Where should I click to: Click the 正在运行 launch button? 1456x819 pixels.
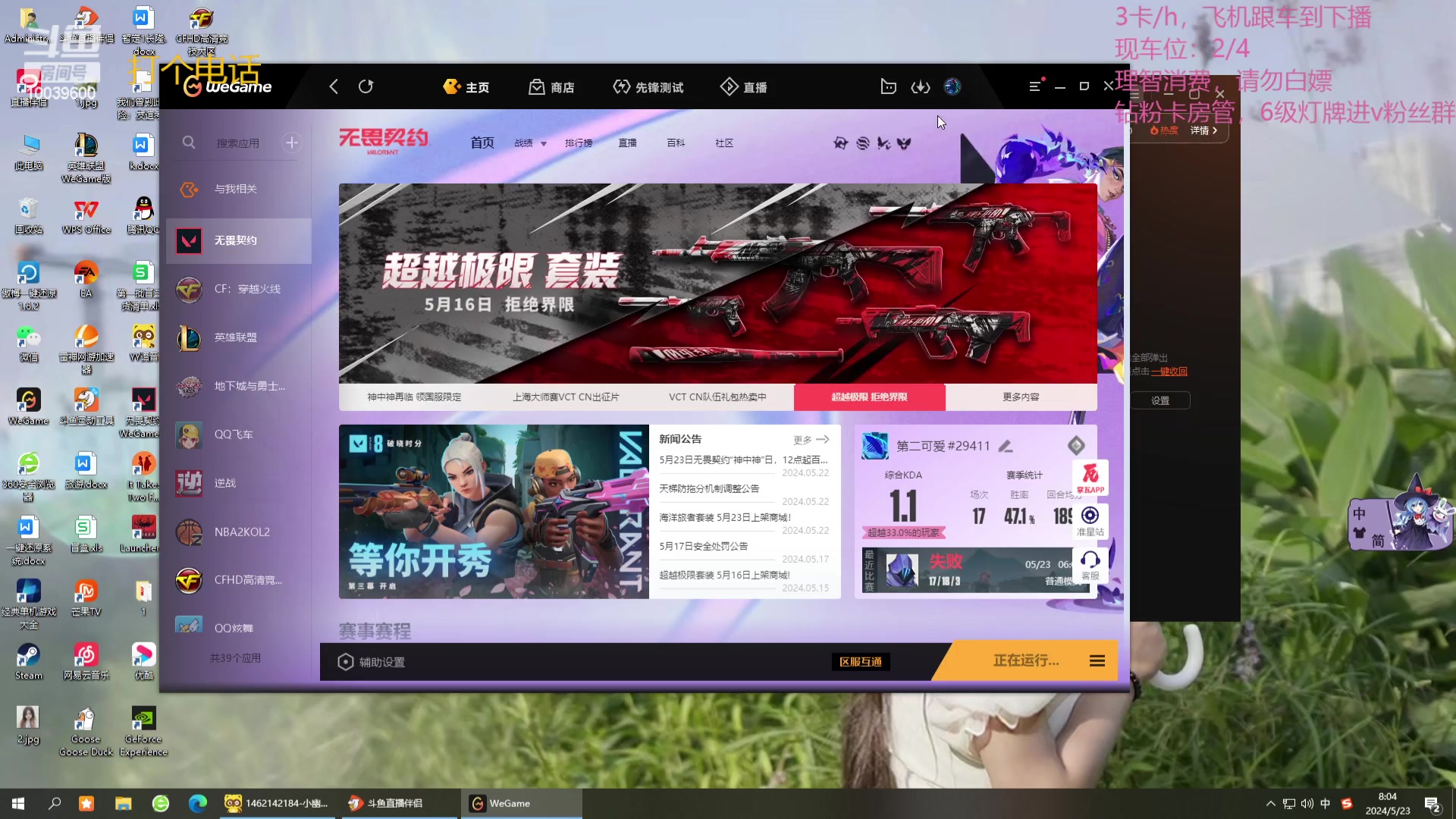(1026, 661)
